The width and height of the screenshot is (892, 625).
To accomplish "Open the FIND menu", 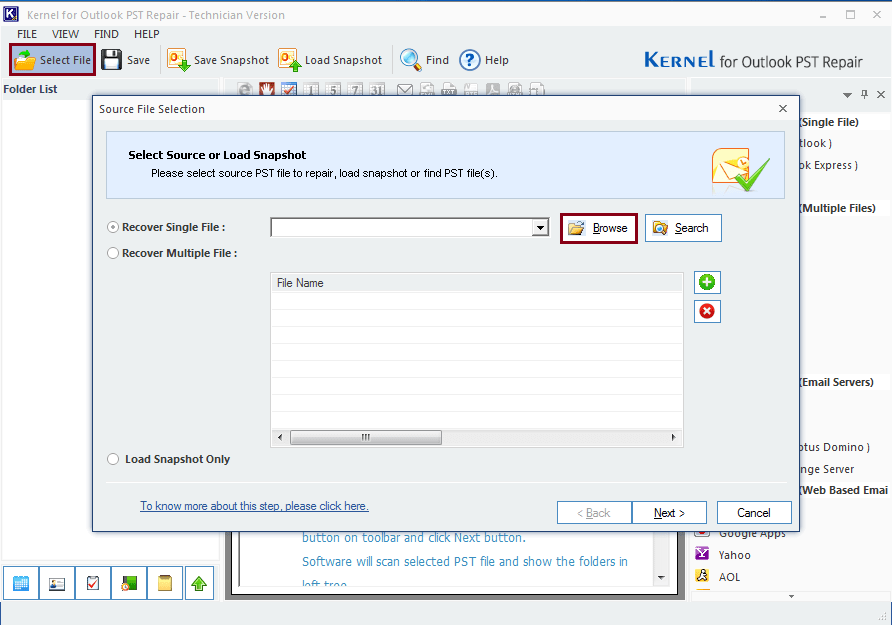I will (x=106, y=34).
